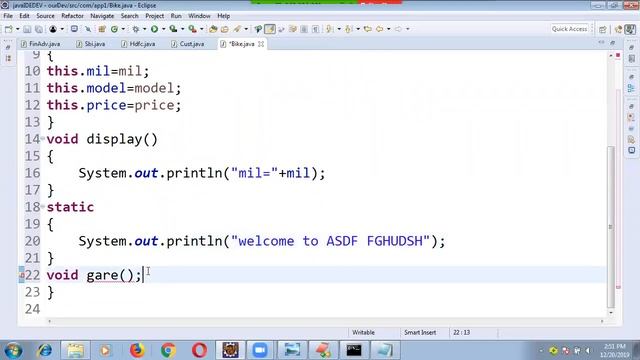Expand the Coverage dropdown arrow

coord(182,29)
